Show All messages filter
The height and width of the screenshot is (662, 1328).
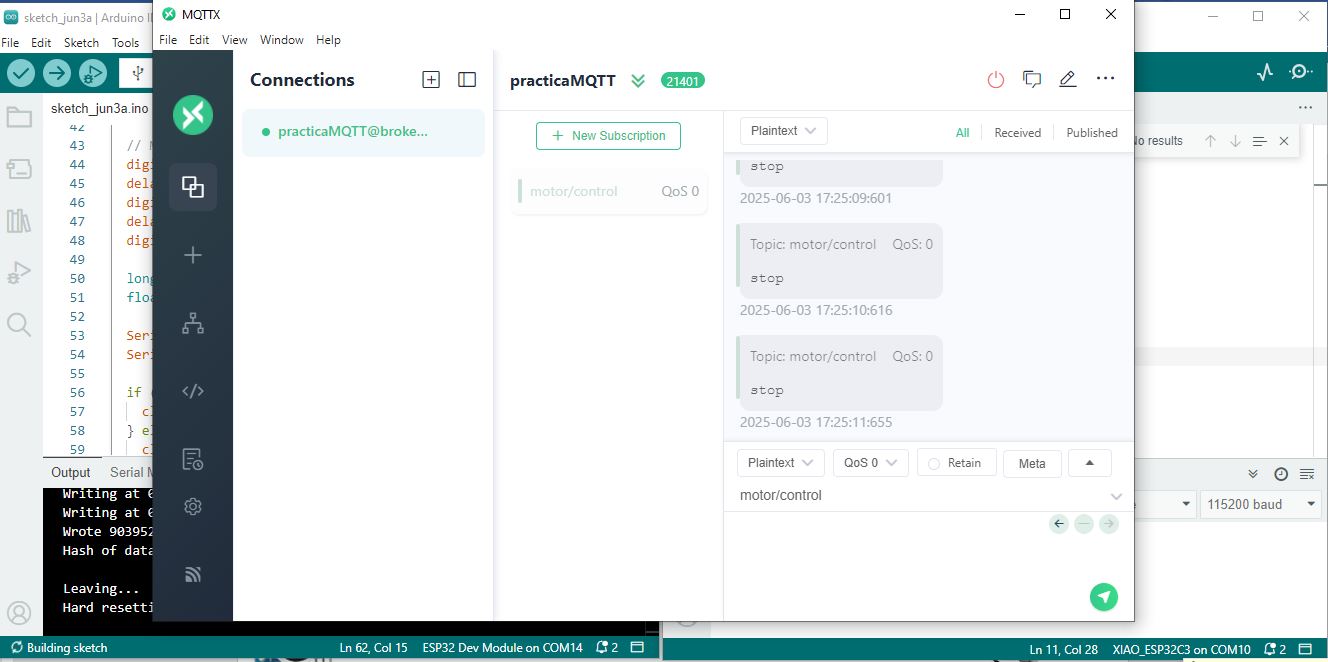pyautogui.click(x=962, y=132)
